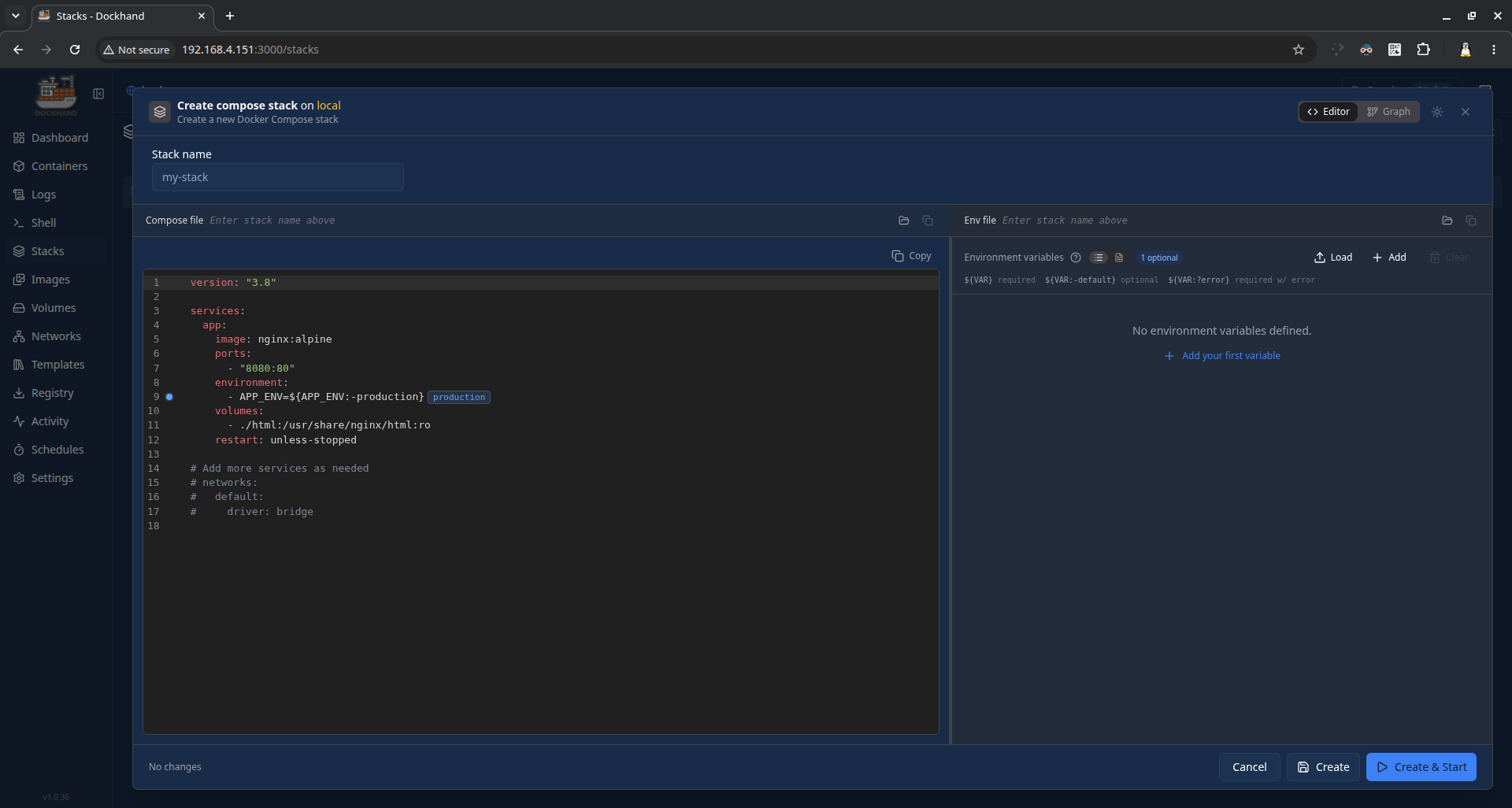The image size is (1512, 808).
Task: Click Create to save the stack
Action: (1323, 767)
